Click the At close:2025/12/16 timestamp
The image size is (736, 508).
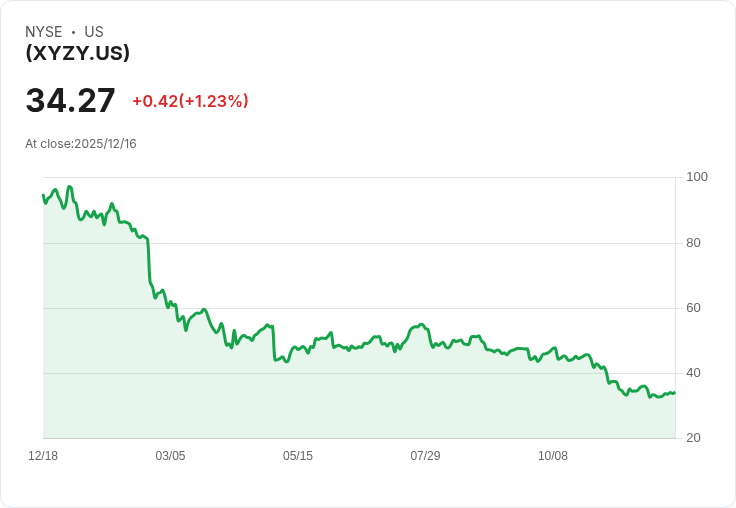pyautogui.click(x=81, y=144)
